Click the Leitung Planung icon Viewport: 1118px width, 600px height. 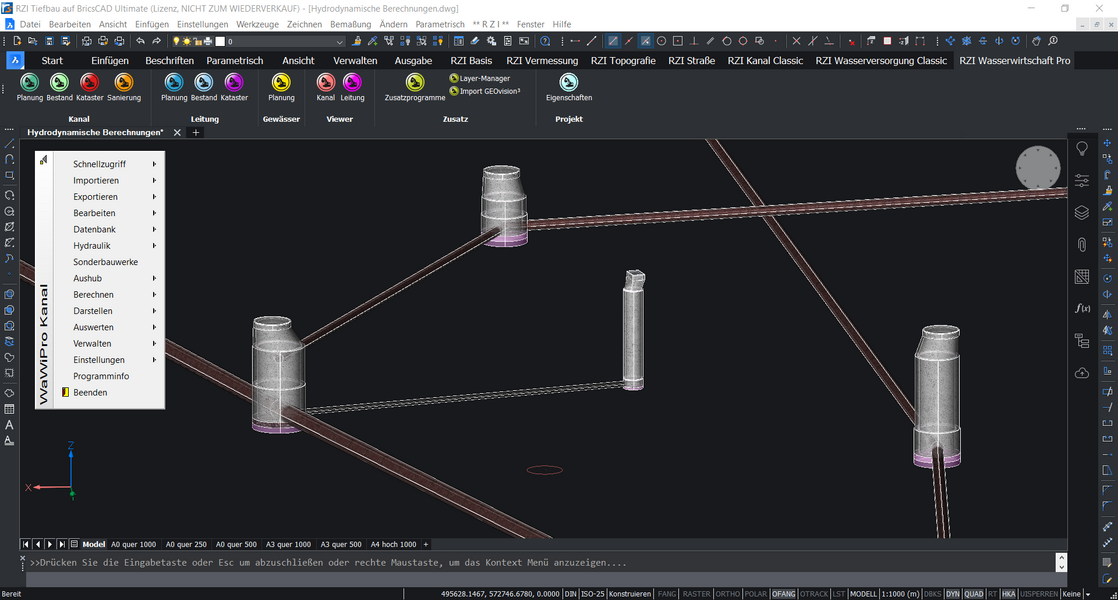(x=173, y=83)
